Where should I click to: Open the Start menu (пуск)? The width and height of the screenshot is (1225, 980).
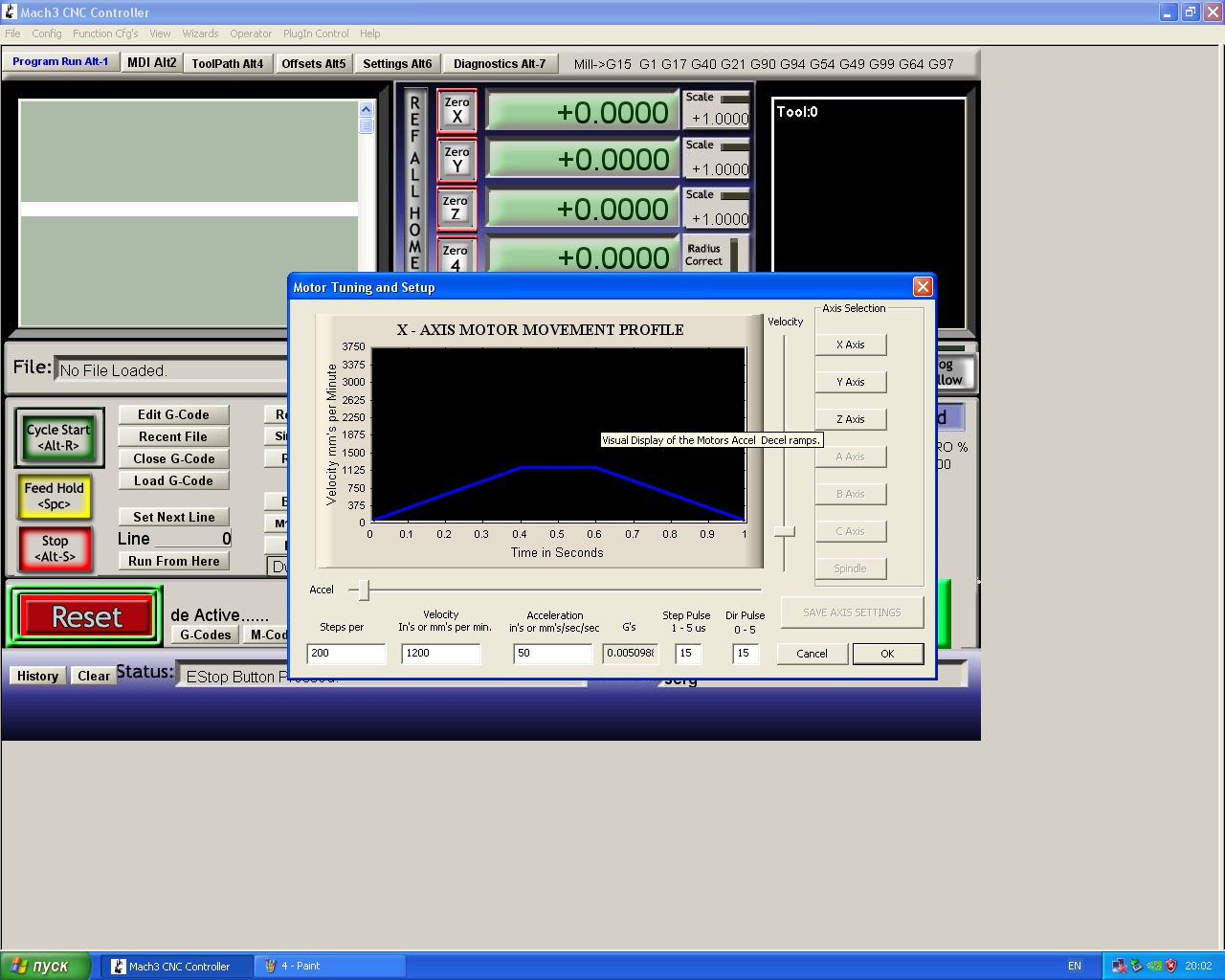[46, 966]
